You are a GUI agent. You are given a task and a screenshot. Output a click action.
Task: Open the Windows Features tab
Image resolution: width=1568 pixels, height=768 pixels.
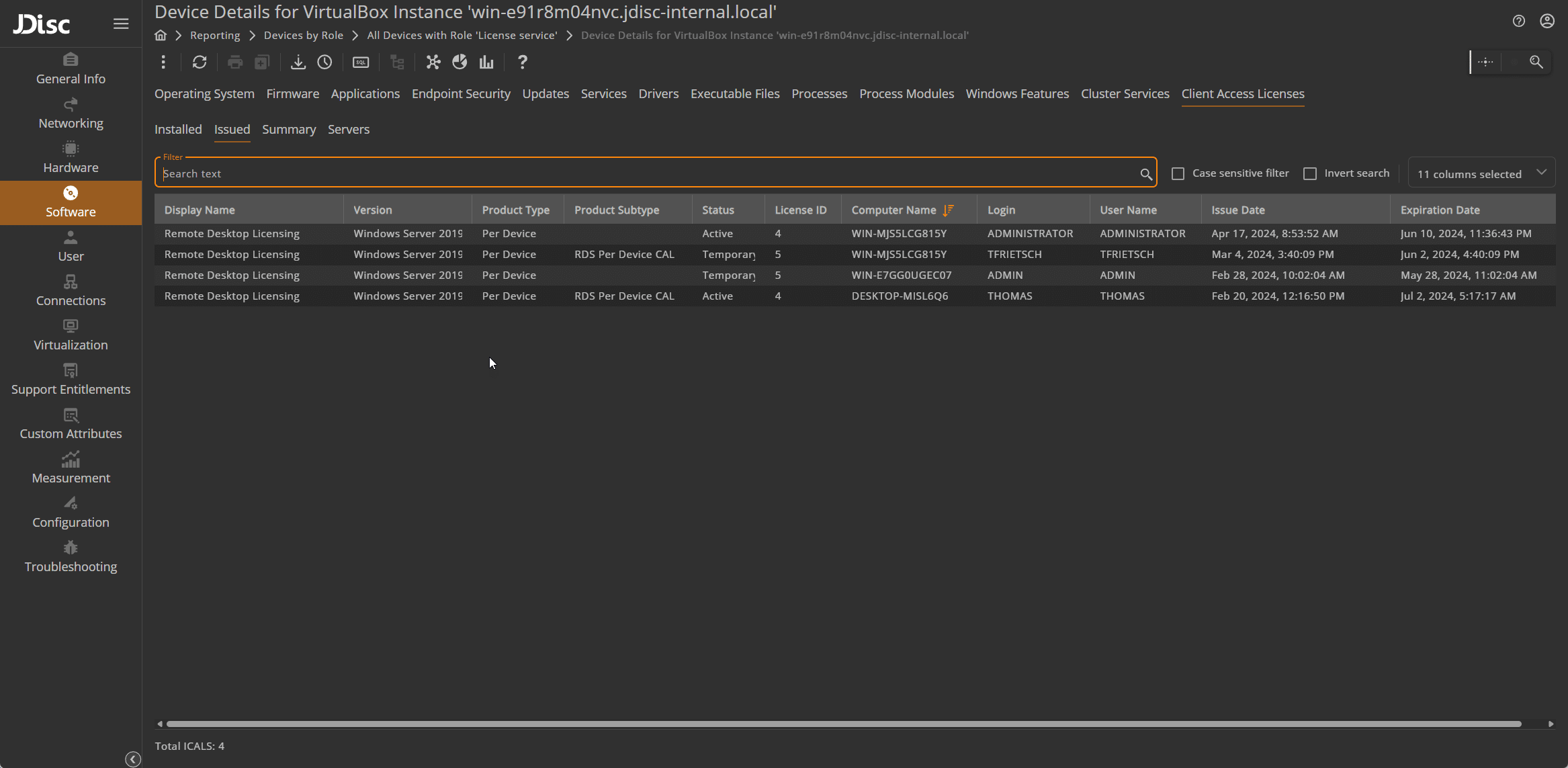point(1017,94)
